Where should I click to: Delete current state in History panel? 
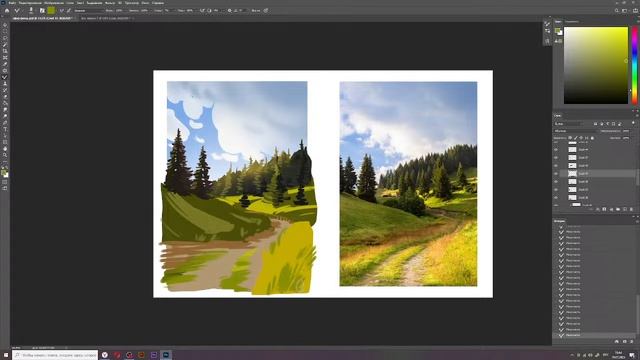tap(631, 341)
